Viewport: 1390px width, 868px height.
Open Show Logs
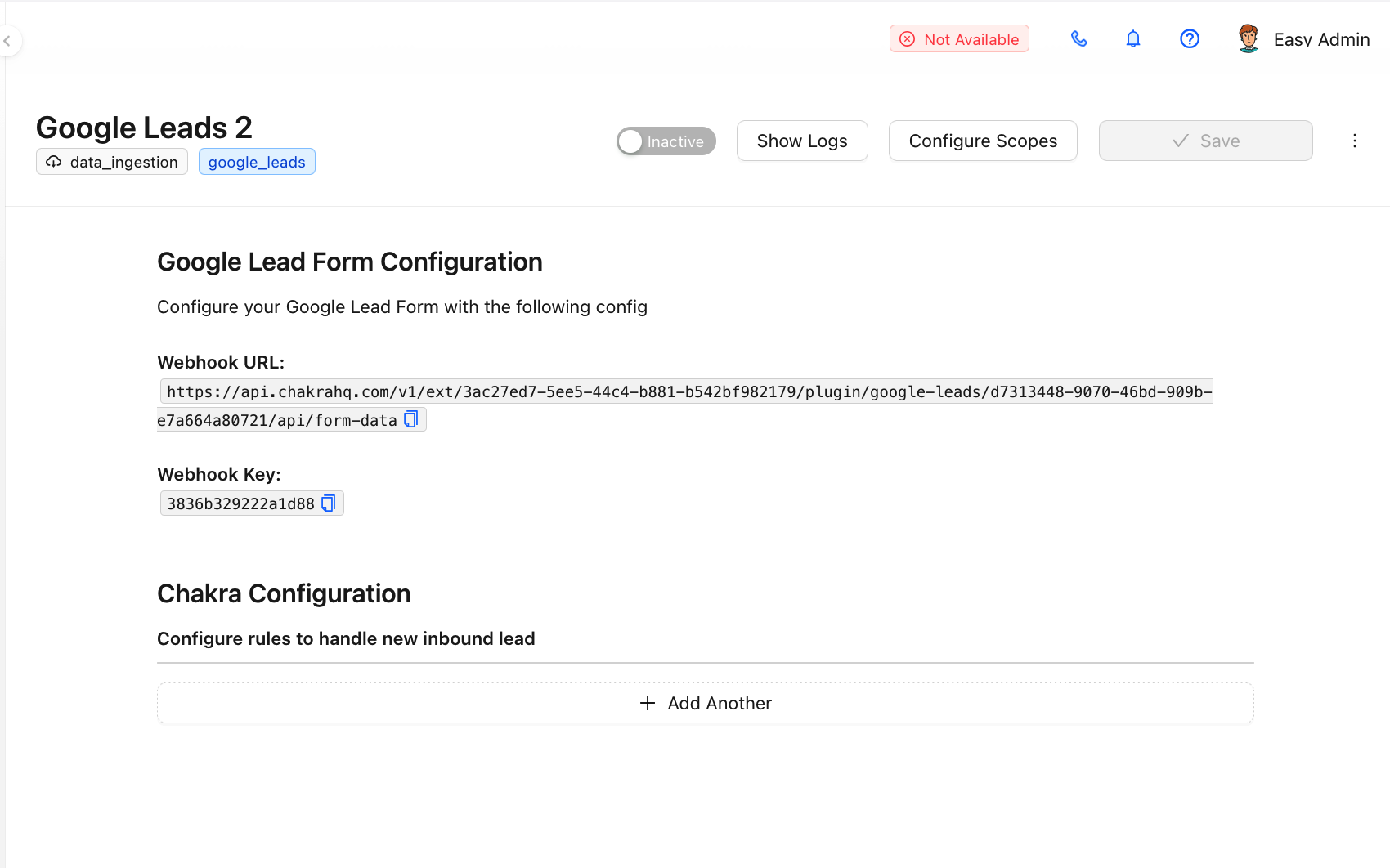tap(801, 141)
